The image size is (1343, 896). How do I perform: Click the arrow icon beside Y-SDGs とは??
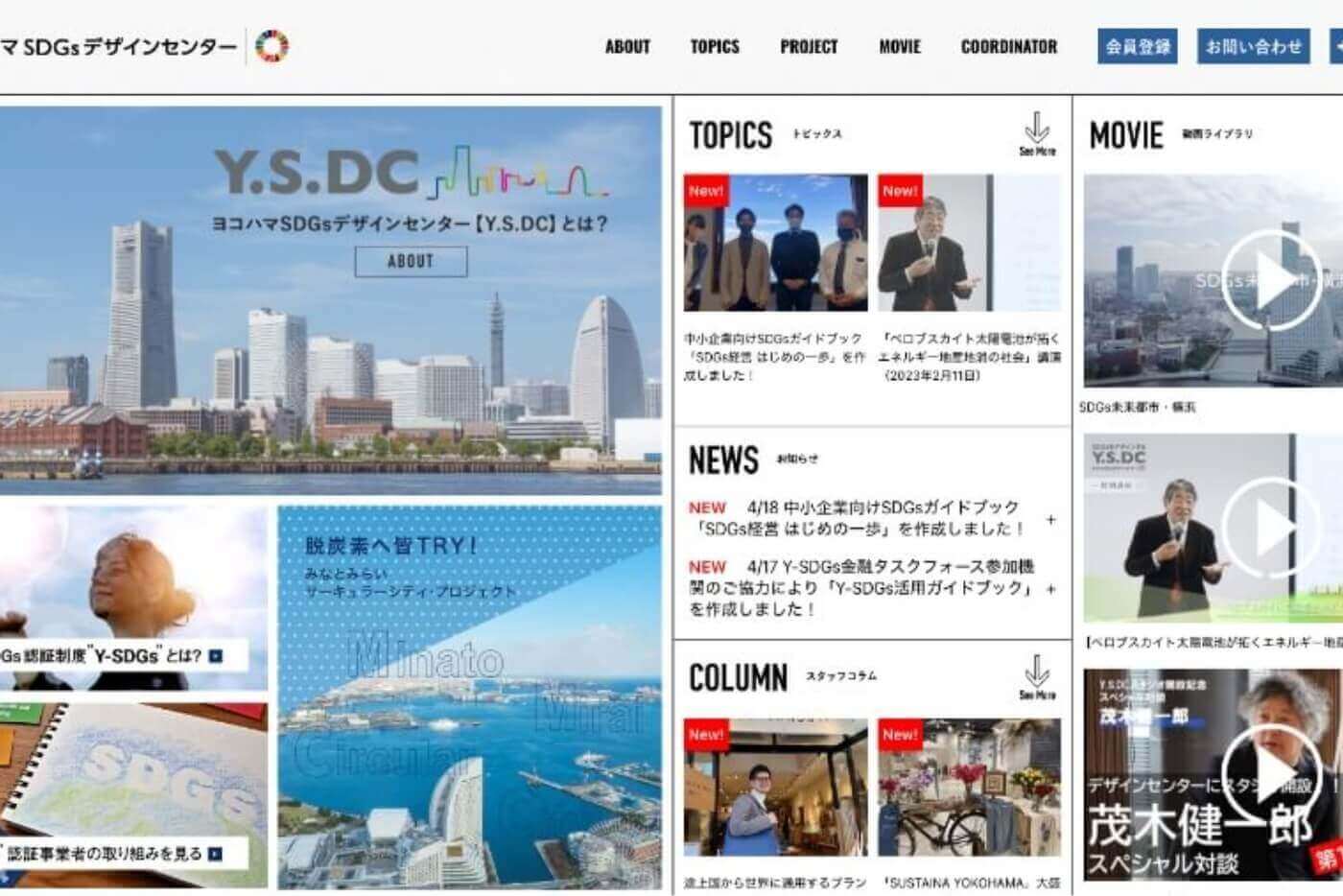tap(216, 656)
